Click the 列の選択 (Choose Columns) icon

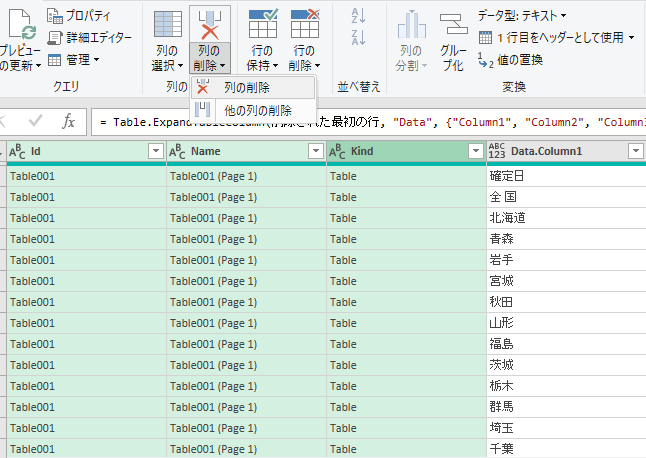pos(167,25)
